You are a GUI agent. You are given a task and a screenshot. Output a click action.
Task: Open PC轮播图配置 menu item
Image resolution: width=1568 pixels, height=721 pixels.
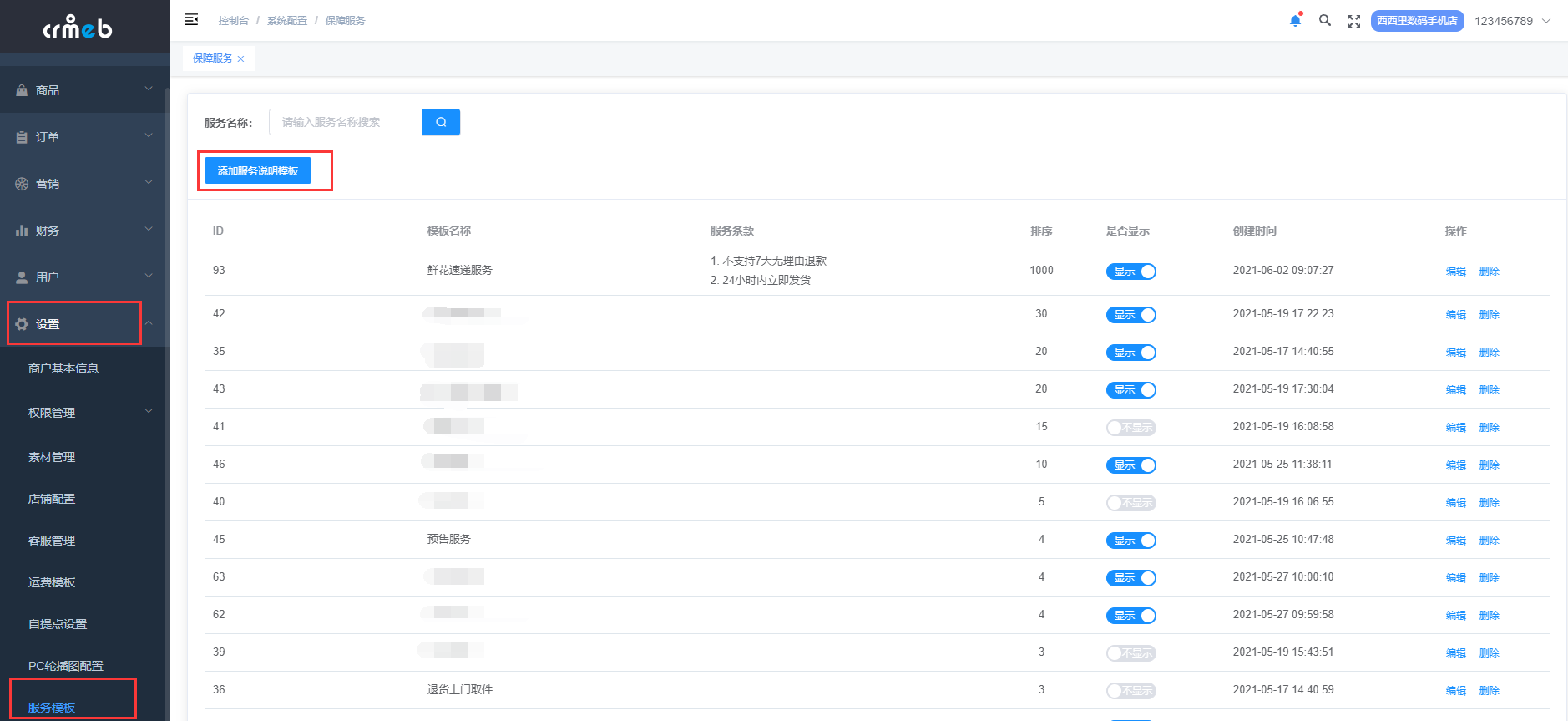click(x=66, y=666)
